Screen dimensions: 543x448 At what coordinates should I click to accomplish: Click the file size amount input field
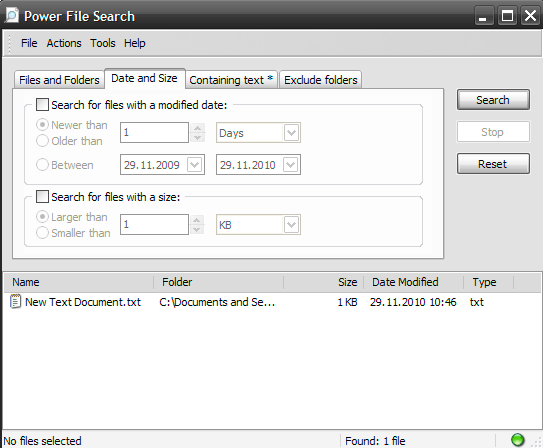coord(154,224)
